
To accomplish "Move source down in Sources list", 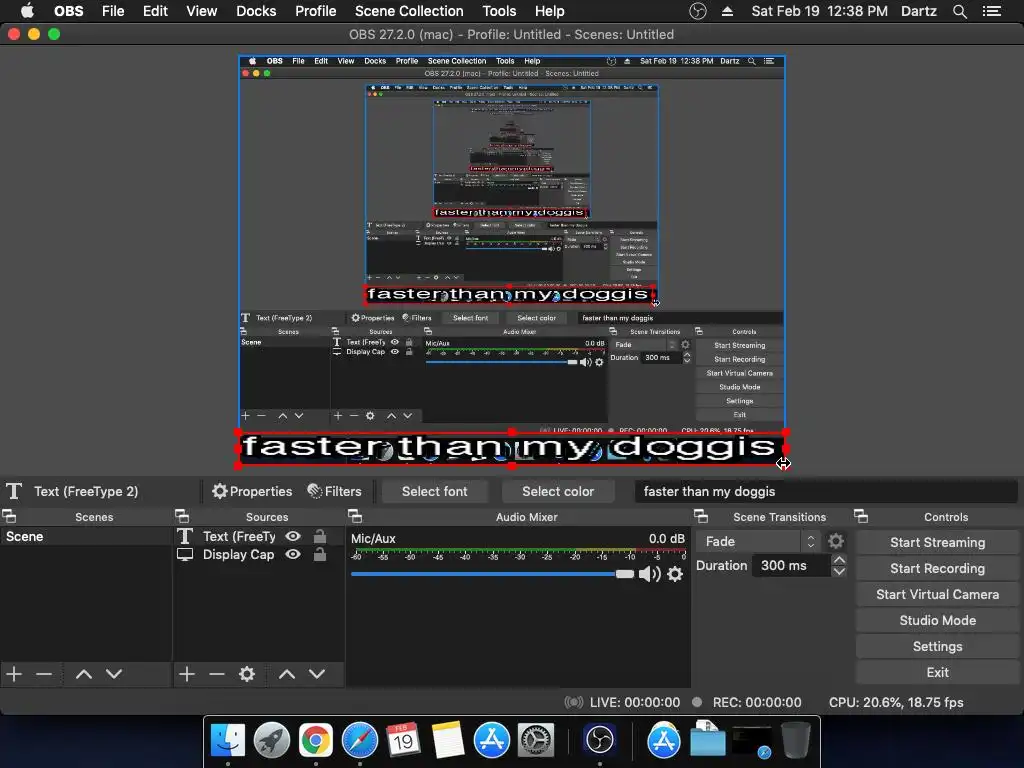I will pyautogui.click(x=317, y=673).
